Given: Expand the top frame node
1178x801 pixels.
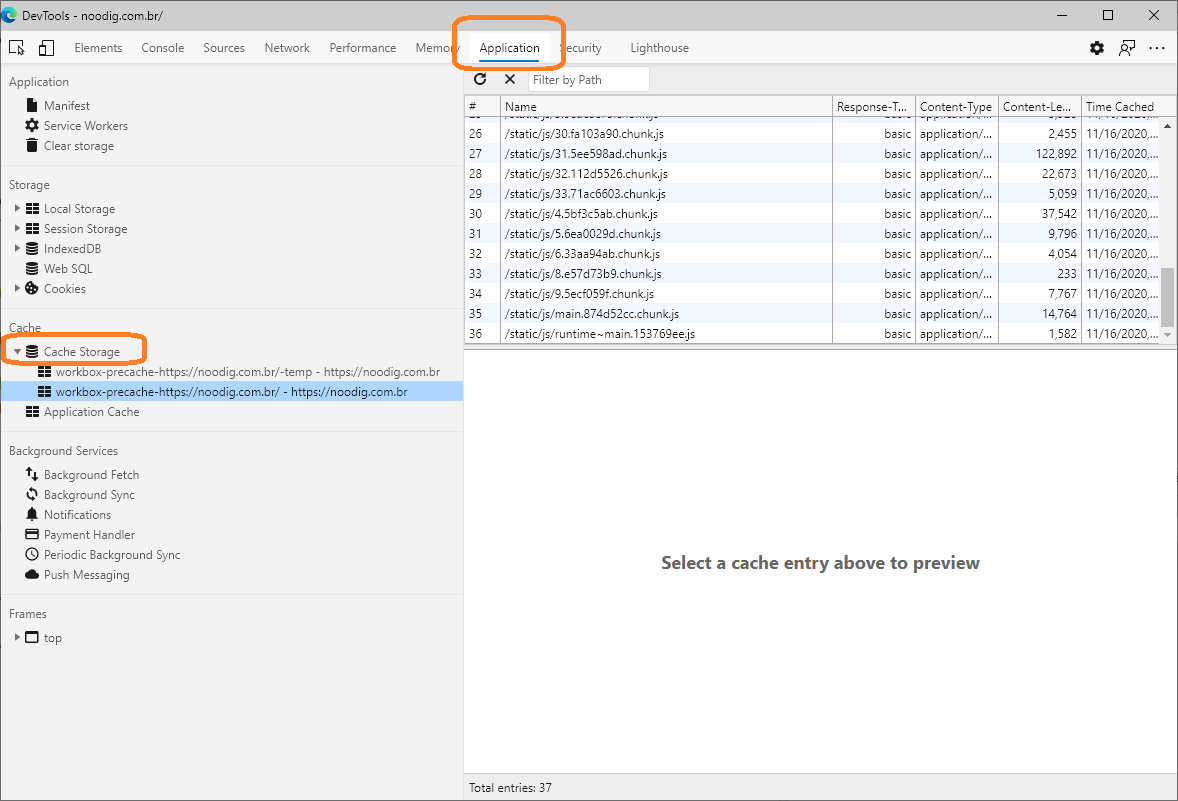Looking at the screenshot, I should pos(17,637).
